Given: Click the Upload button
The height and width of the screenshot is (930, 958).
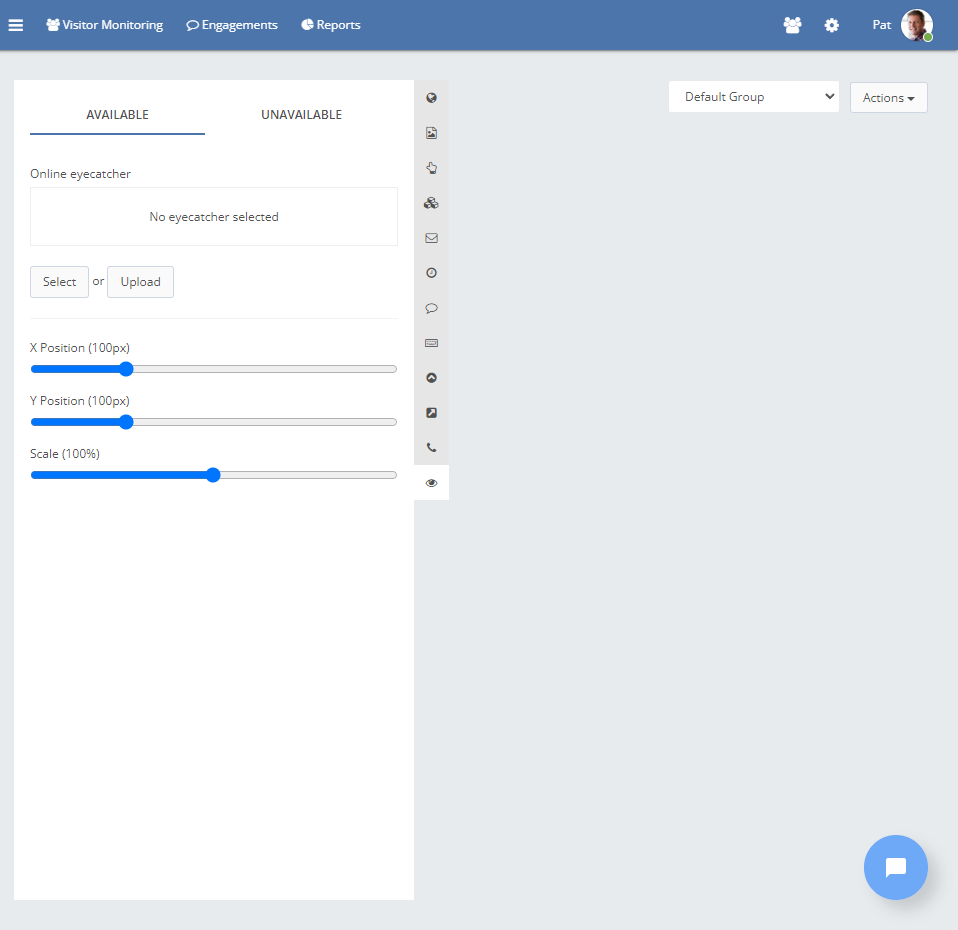Looking at the screenshot, I should pos(140,282).
